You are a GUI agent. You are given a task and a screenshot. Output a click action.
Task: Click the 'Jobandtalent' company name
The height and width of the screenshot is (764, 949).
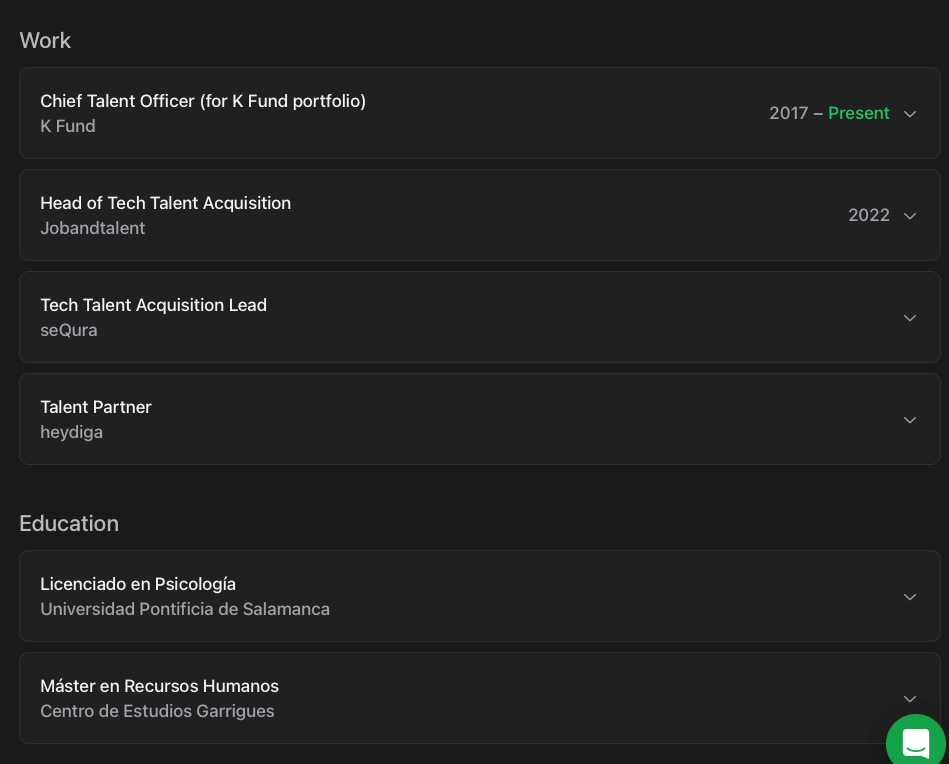click(93, 228)
